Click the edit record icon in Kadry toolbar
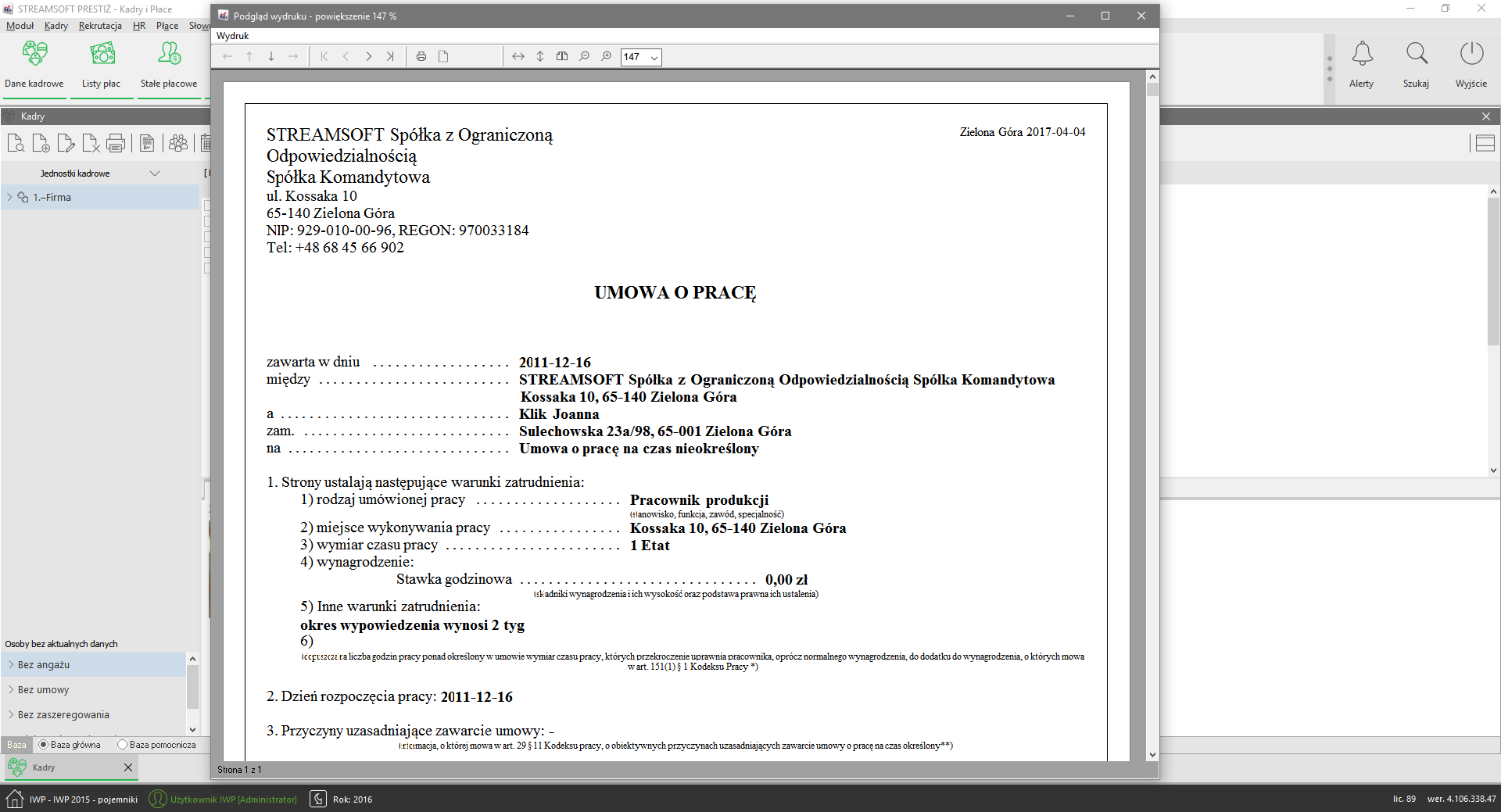Image resolution: width=1501 pixels, height=812 pixels. (66, 143)
